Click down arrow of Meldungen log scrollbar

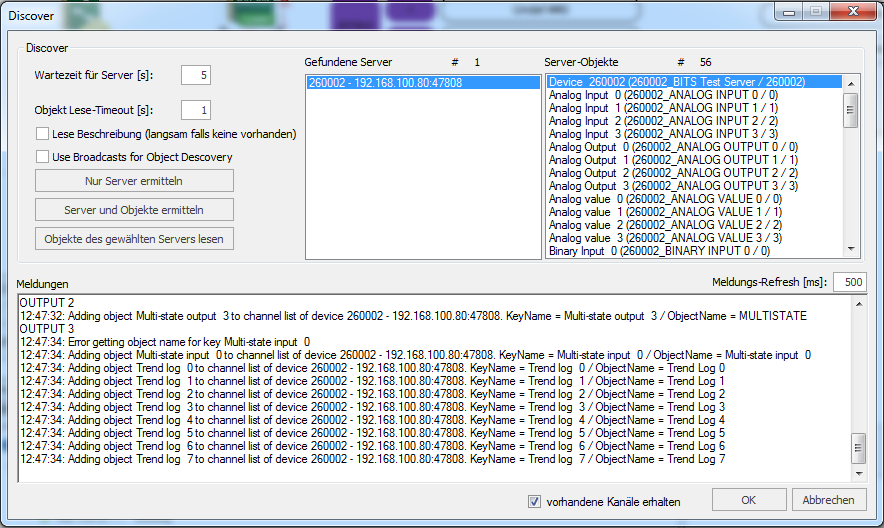(859, 474)
